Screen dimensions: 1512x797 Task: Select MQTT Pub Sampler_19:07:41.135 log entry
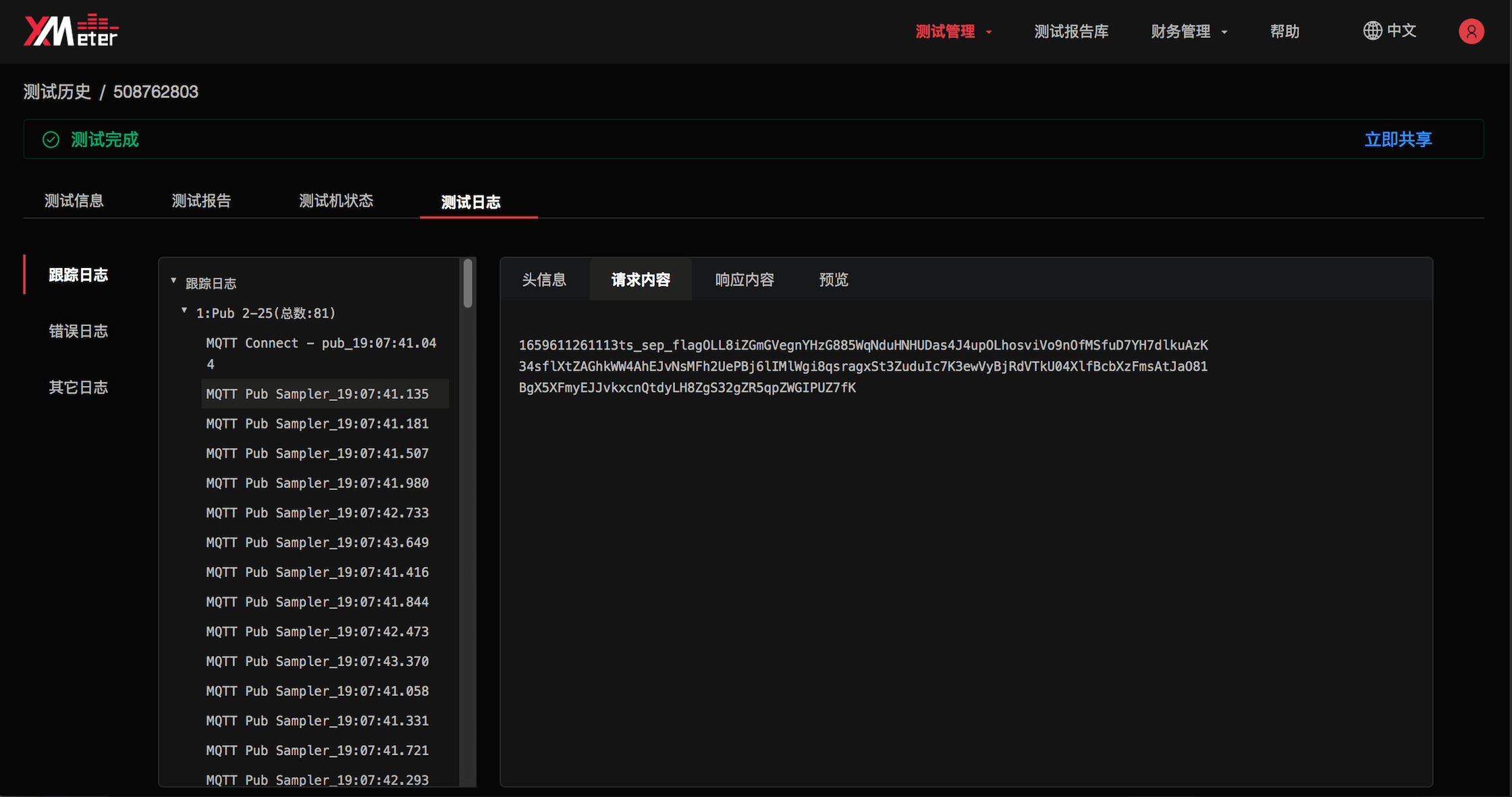click(317, 393)
